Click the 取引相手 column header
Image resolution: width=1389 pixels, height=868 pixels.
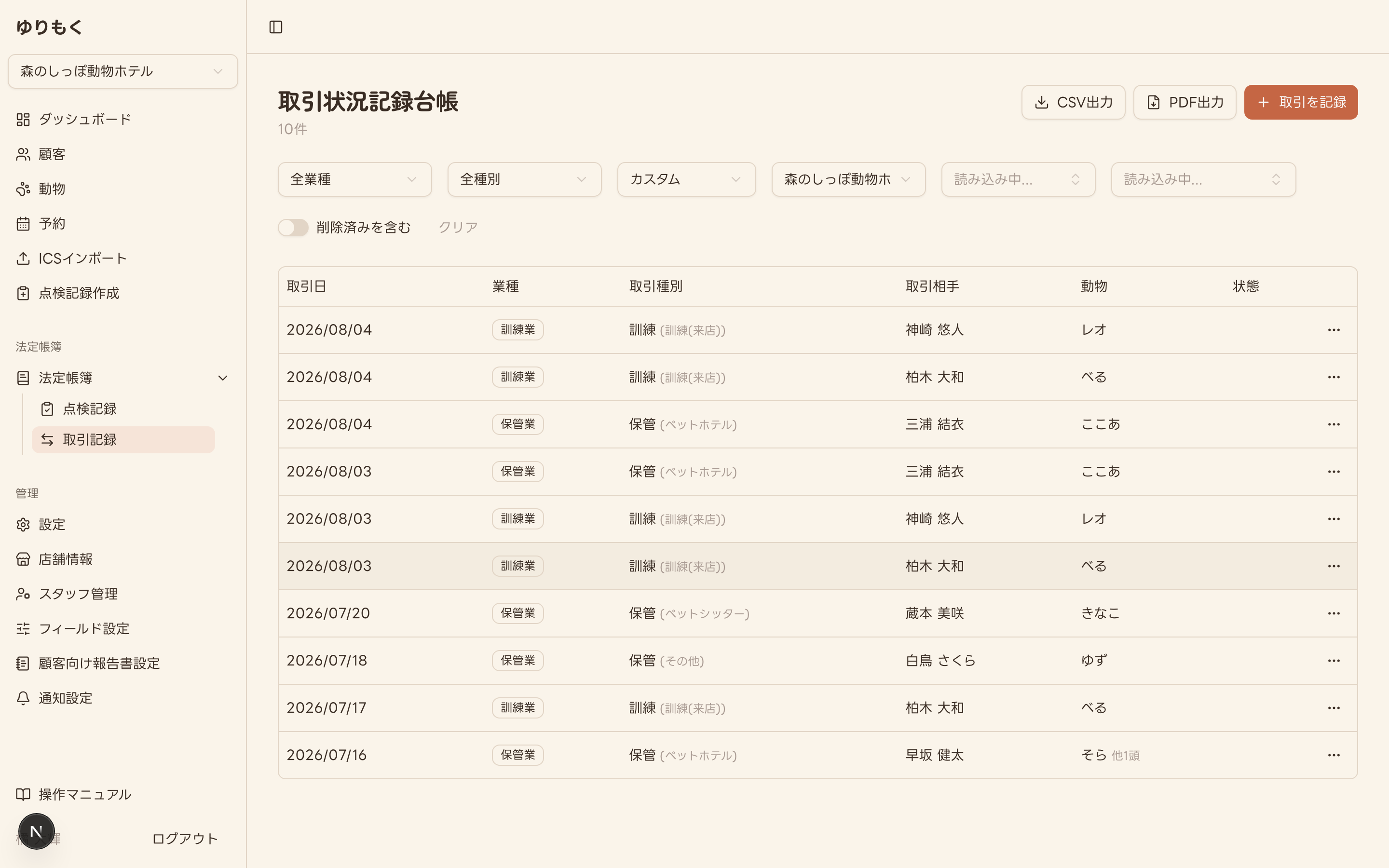pos(932,286)
